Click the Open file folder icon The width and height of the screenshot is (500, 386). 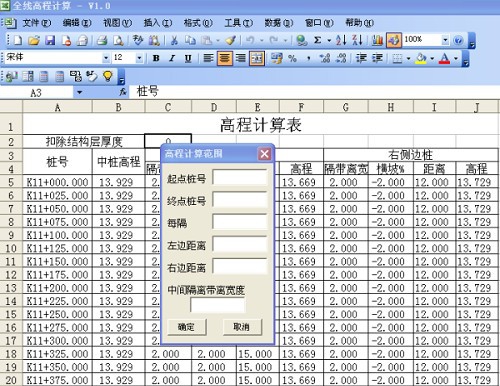34,40
